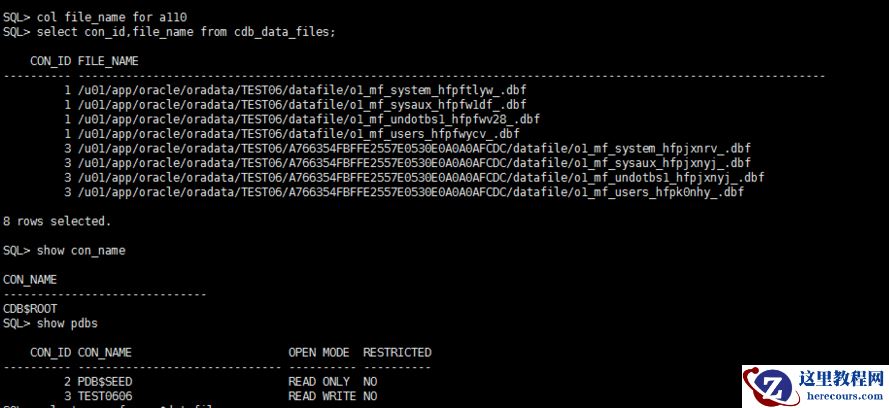Click the FILE_NAME column header
Image resolution: width=889 pixels, height=408 pixels.
(x=108, y=61)
